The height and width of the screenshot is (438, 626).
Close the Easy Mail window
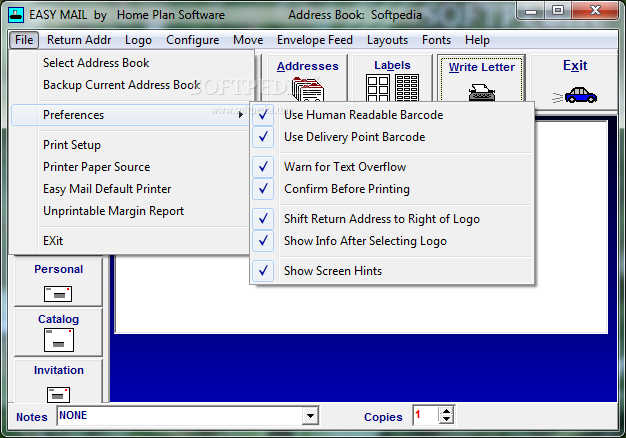click(x=595, y=11)
